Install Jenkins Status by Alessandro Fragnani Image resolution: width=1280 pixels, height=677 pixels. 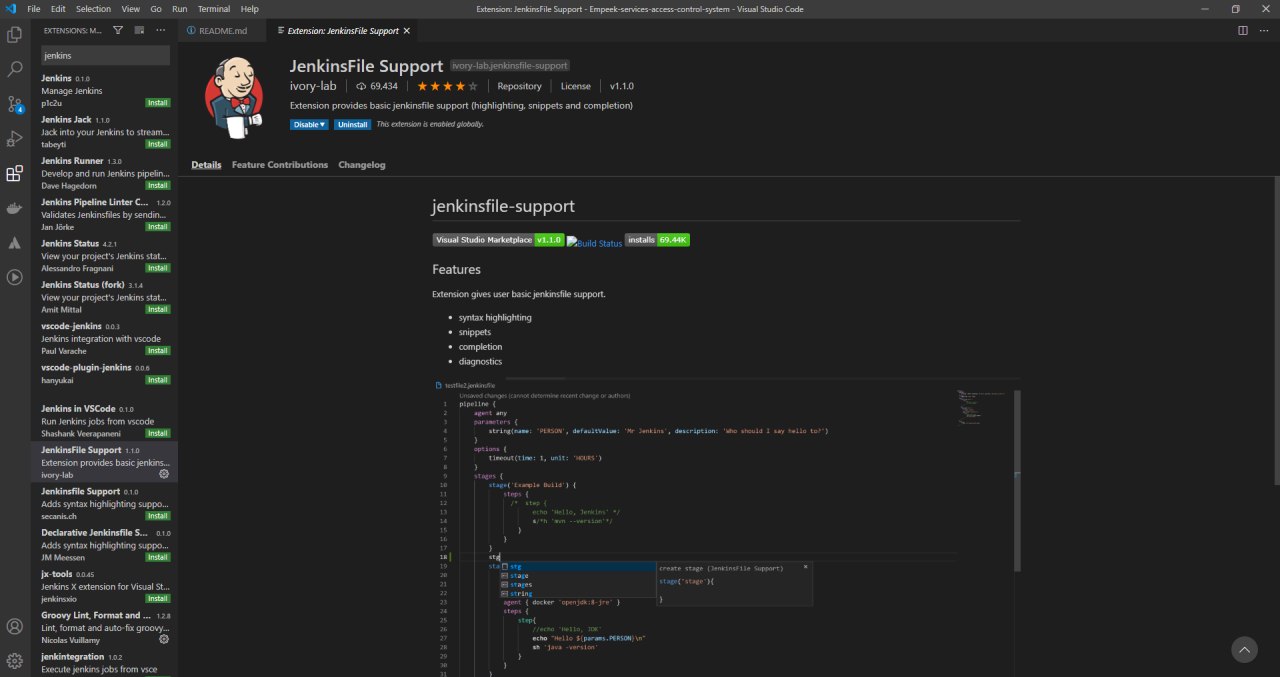(x=158, y=268)
